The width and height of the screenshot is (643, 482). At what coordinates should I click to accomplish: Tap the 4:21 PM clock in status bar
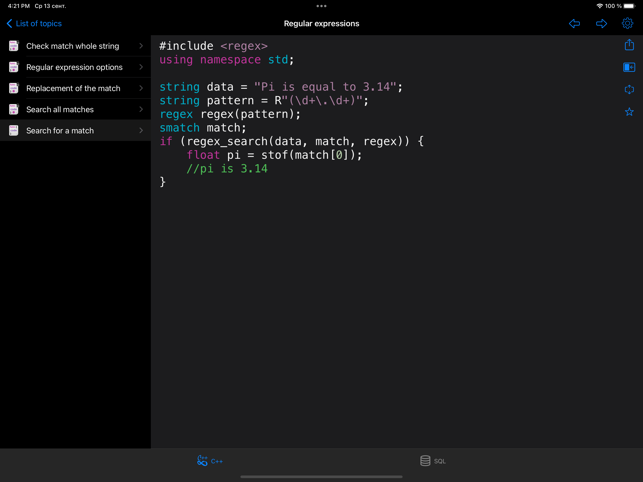(x=19, y=6)
